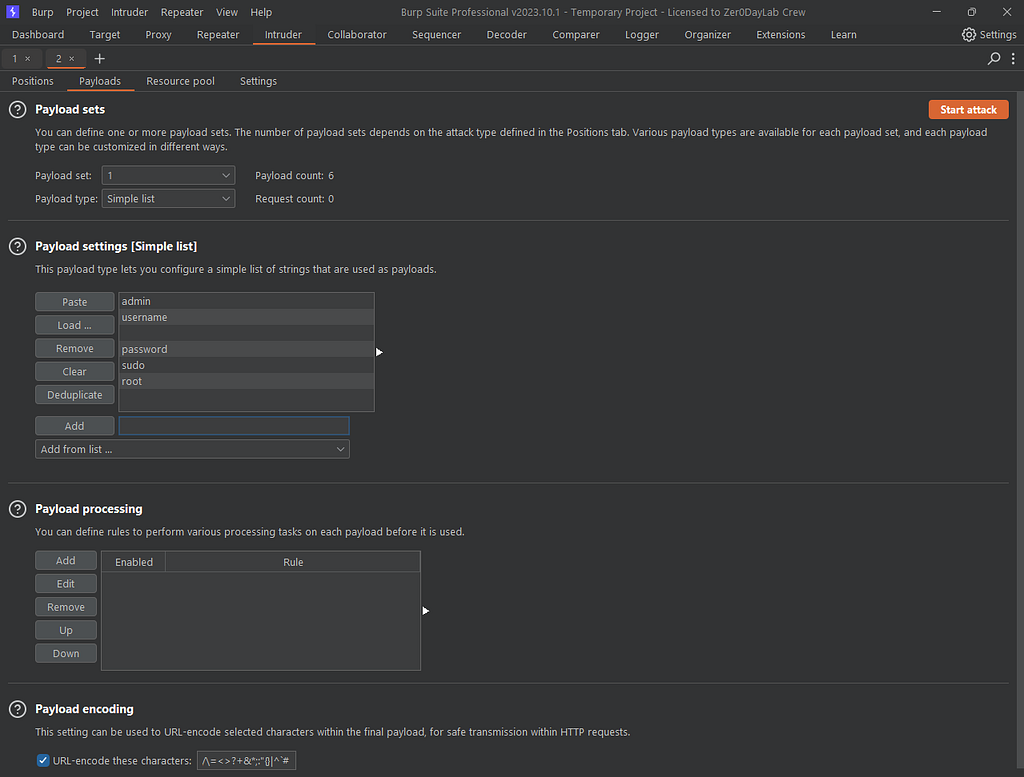Open the Intruder menu
This screenshot has height=777, width=1024.
129,12
